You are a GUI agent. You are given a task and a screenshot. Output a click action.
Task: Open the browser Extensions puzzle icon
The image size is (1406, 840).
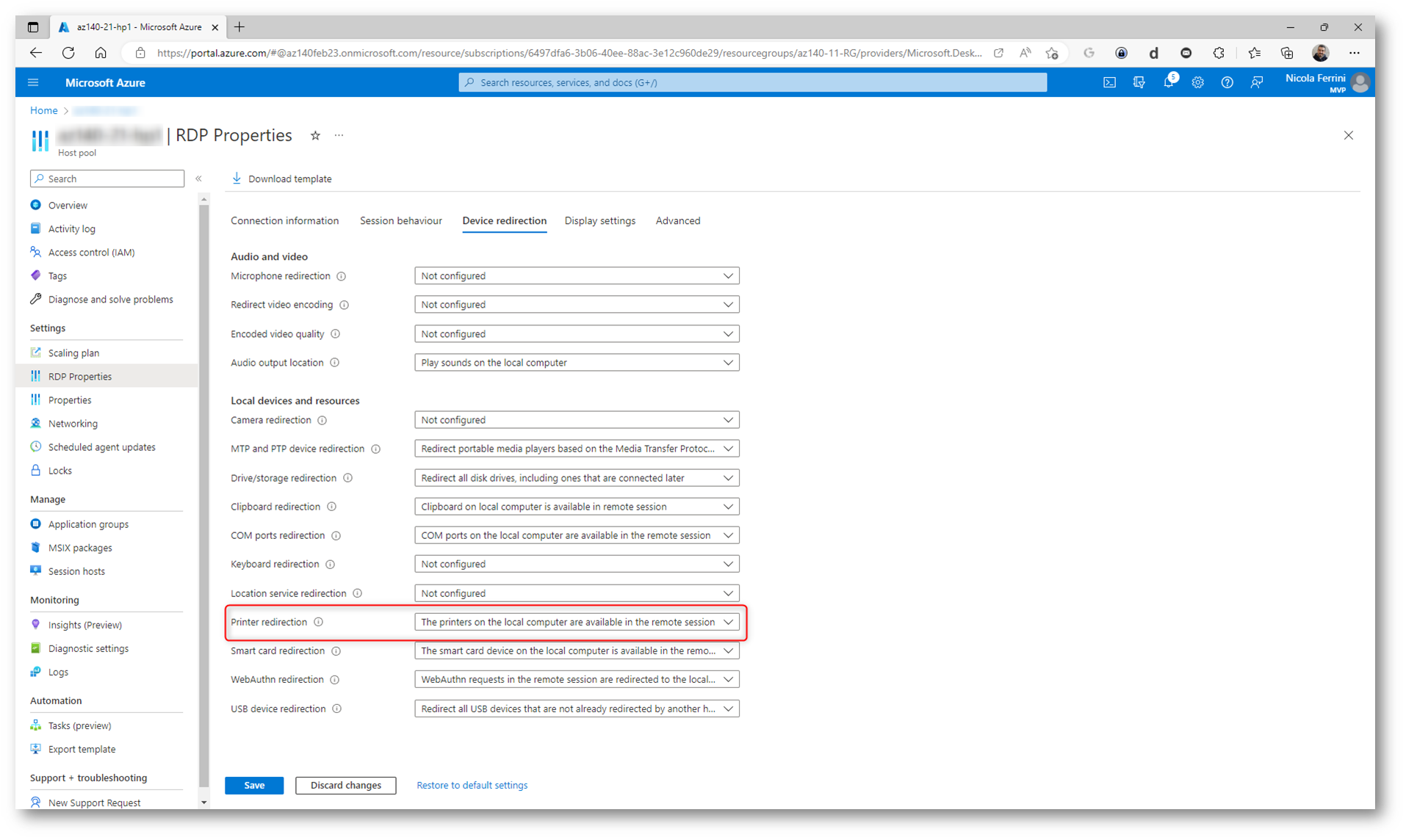1219,53
